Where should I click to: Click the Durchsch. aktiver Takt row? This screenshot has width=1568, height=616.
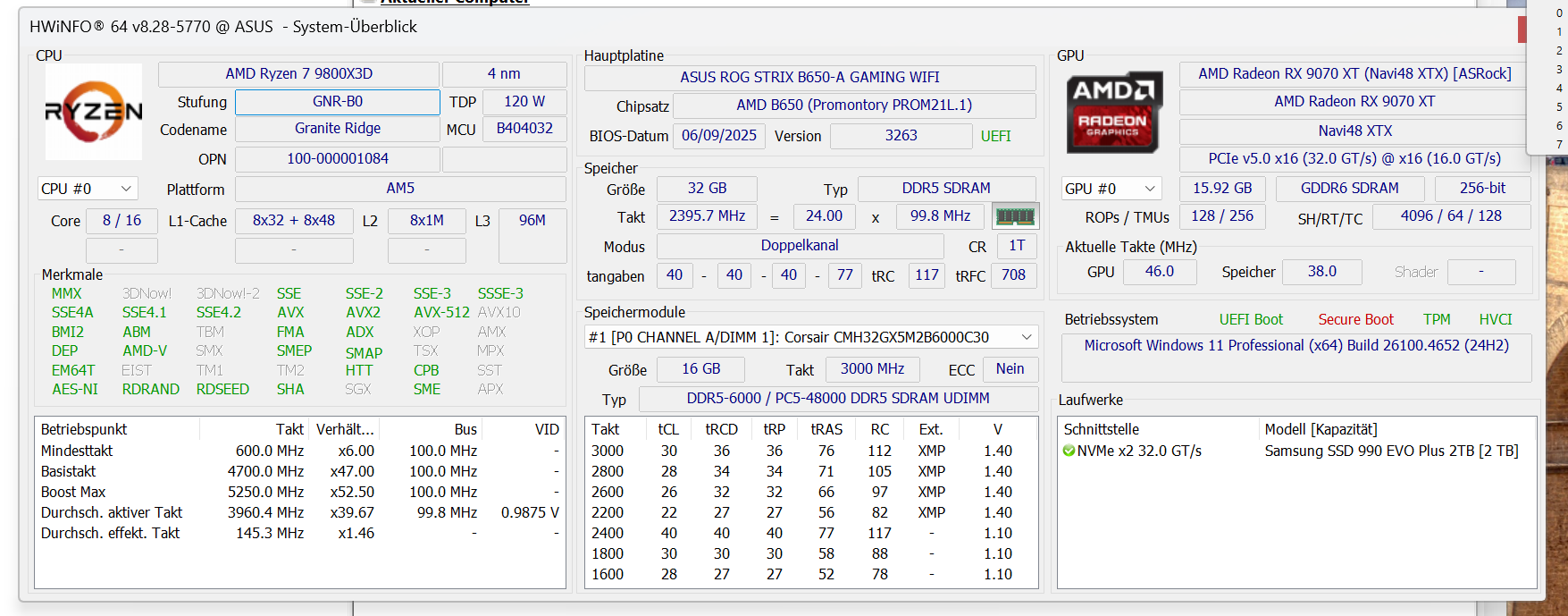(x=299, y=513)
